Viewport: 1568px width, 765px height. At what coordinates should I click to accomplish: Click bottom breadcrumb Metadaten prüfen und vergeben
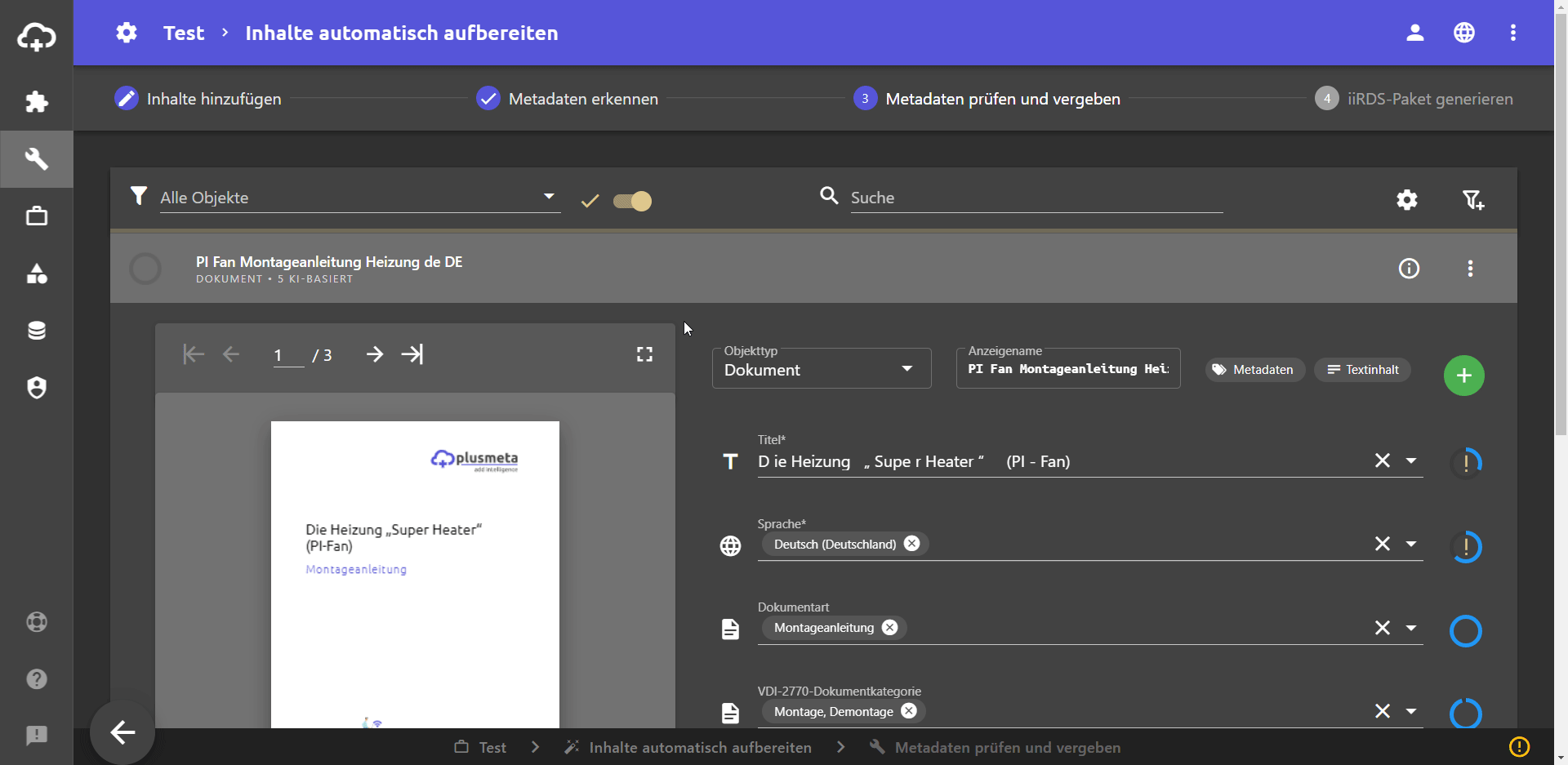coord(995,747)
